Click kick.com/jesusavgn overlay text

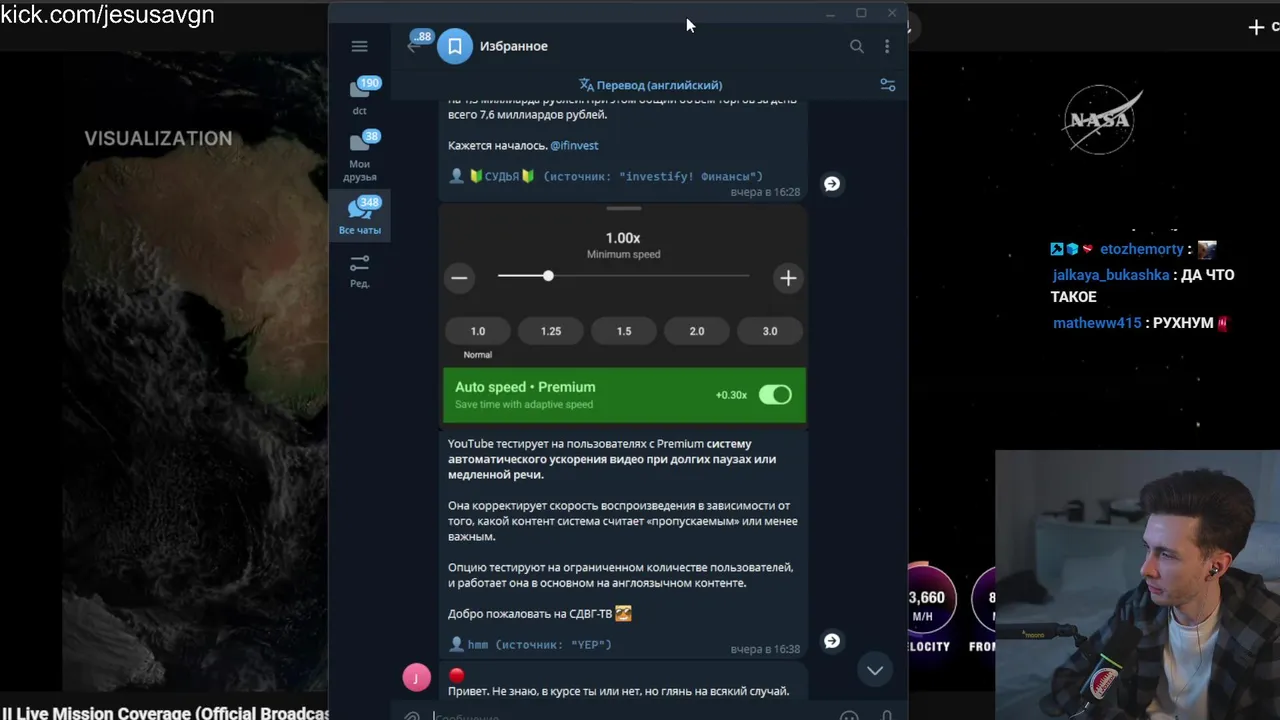[107, 15]
